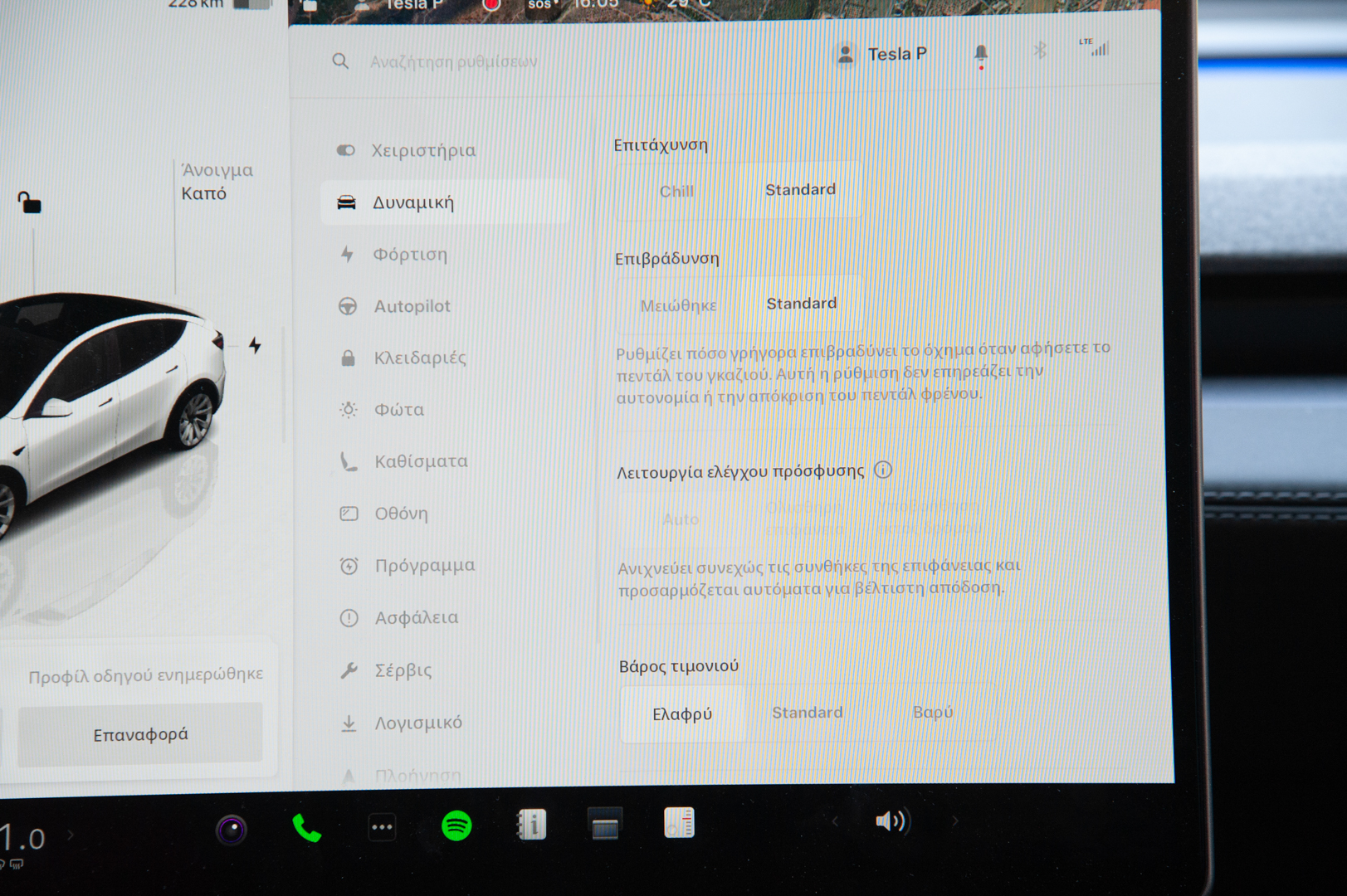This screenshot has width=1347, height=896.
Task: Open the Tesla P driver profile
Action: click(881, 55)
